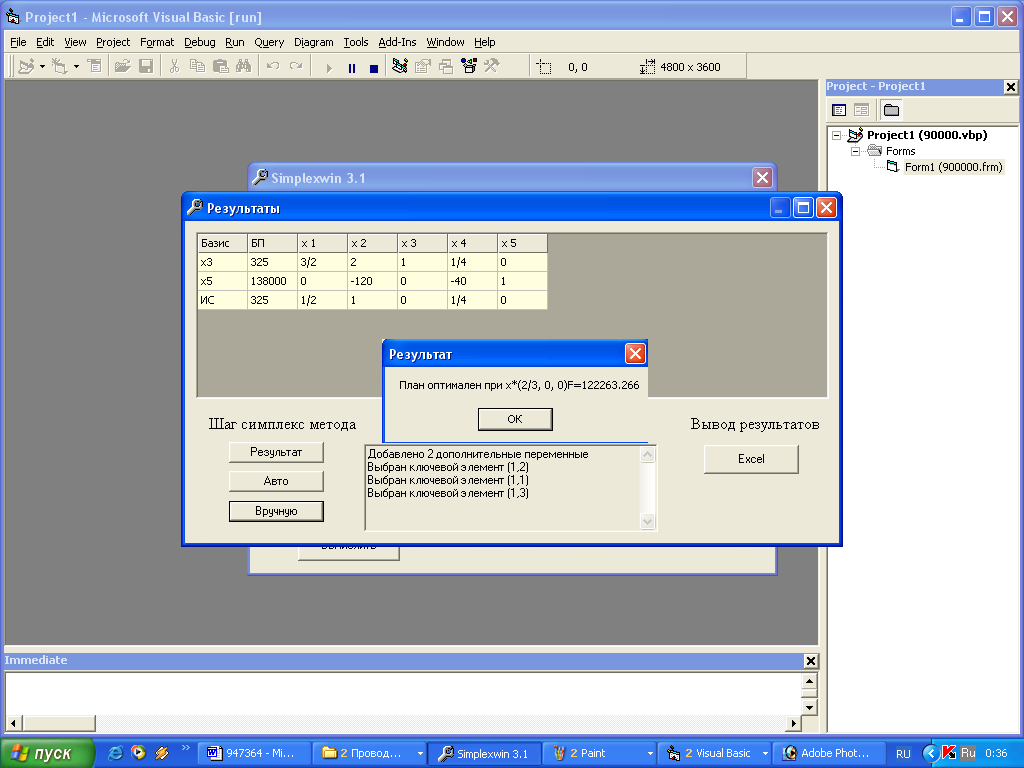Collapse the Forms folder node
Image resolution: width=1024 pixels, height=768 pixels.
click(x=856, y=152)
